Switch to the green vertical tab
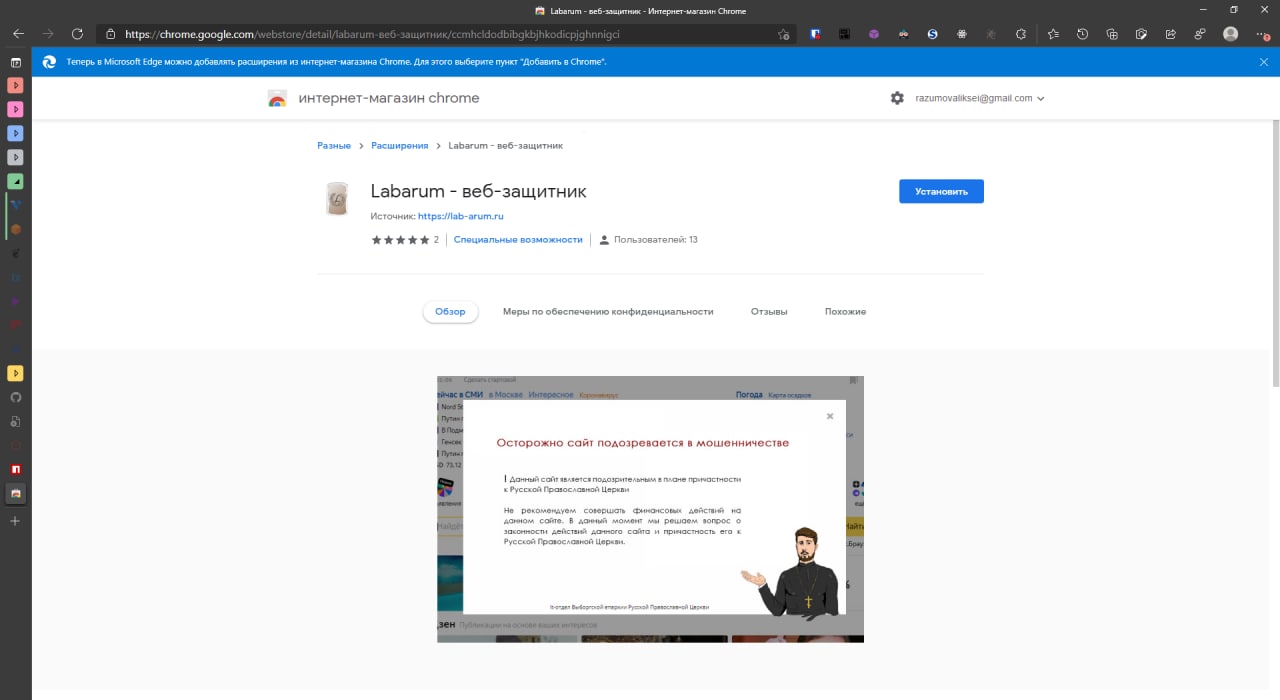 point(15,181)
